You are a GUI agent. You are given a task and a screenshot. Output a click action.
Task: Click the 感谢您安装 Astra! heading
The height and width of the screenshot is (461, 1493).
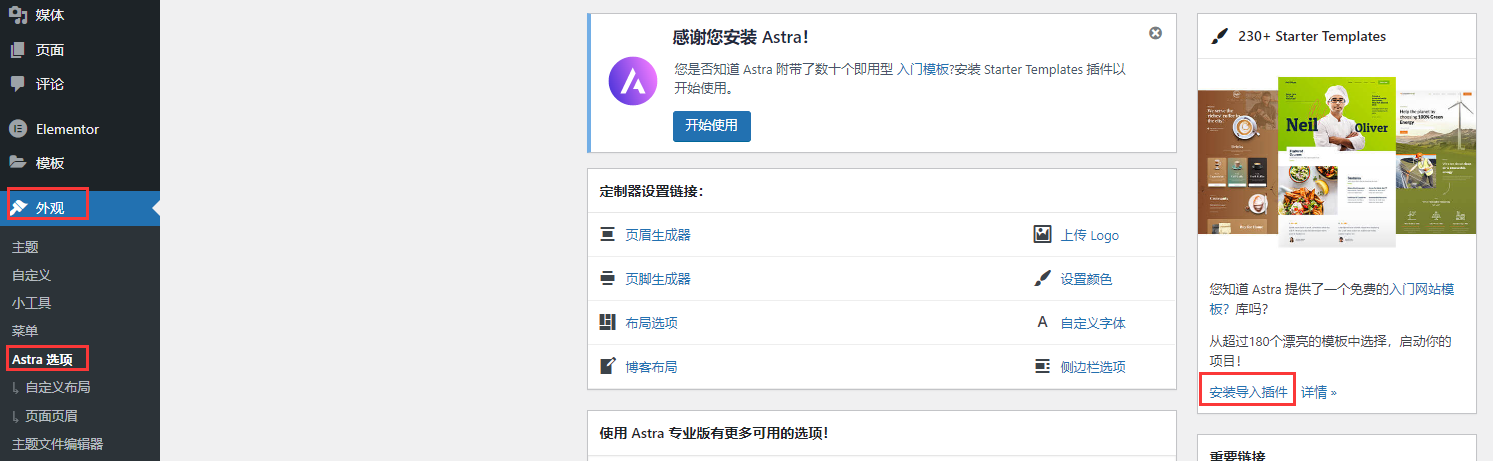tap(740, 37)
